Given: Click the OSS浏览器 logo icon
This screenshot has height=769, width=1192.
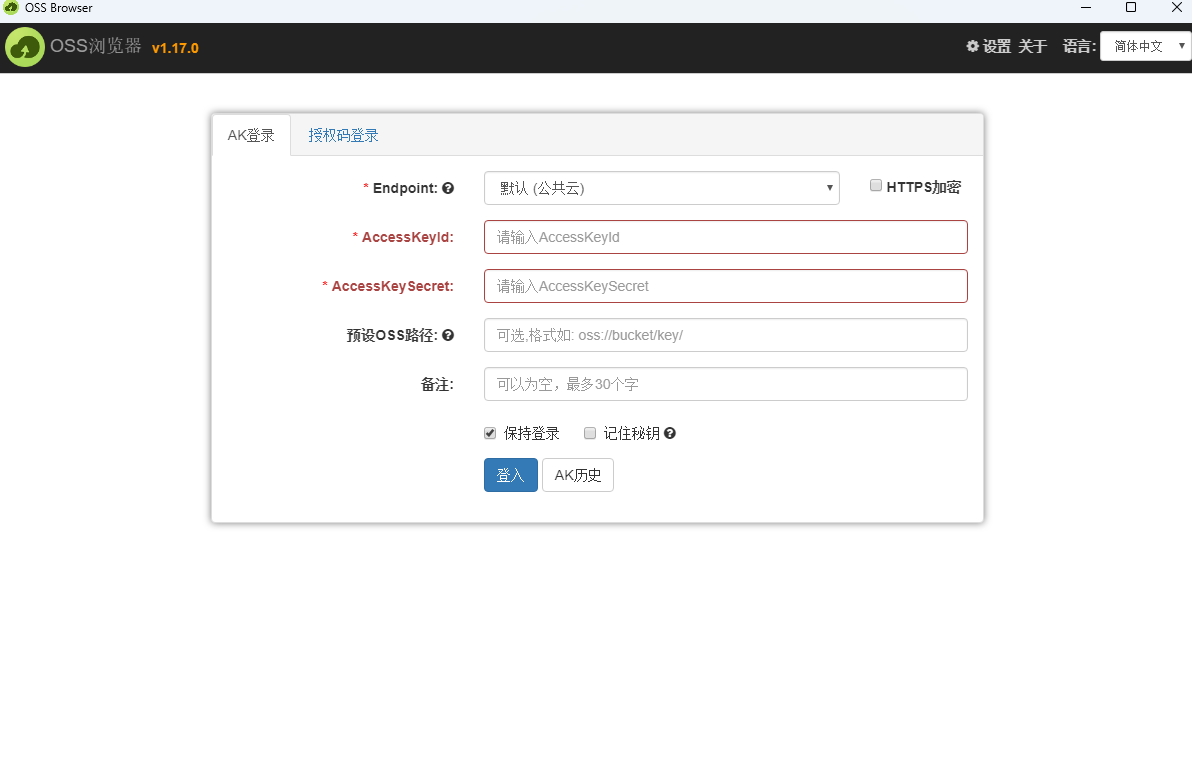Looking at the screenshot, I should tap(25, 46).
